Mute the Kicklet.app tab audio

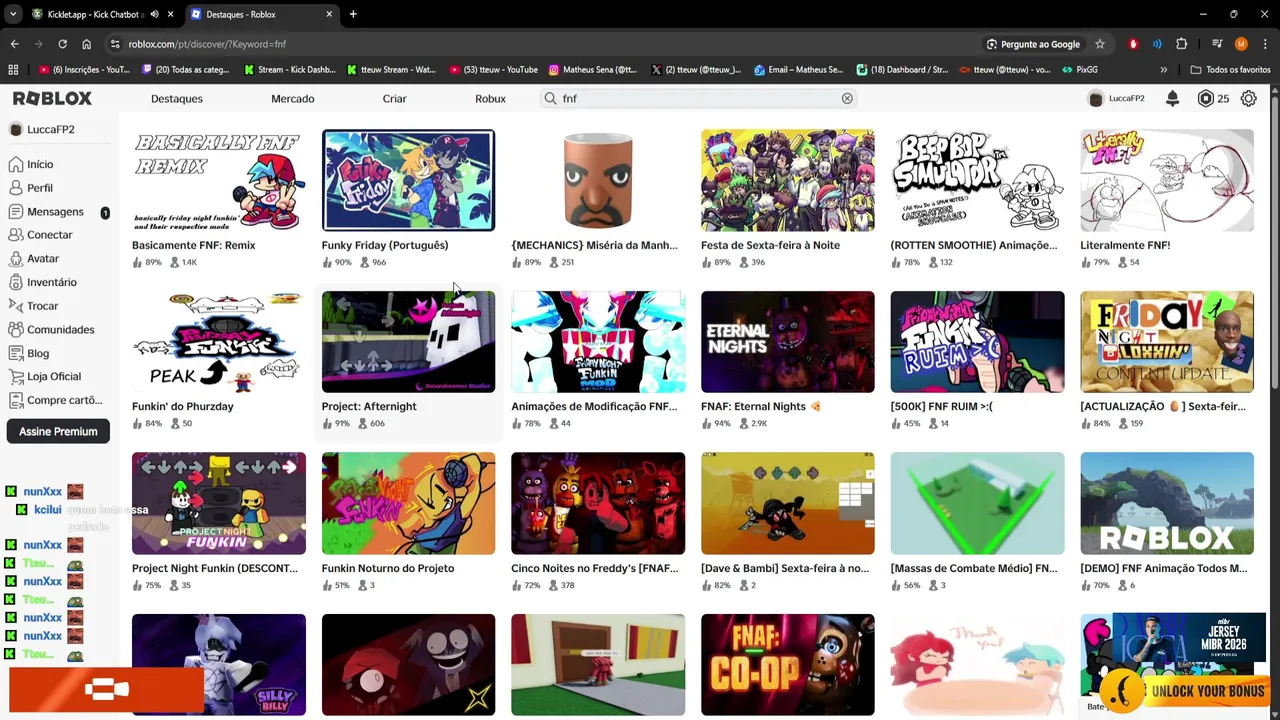154,14
